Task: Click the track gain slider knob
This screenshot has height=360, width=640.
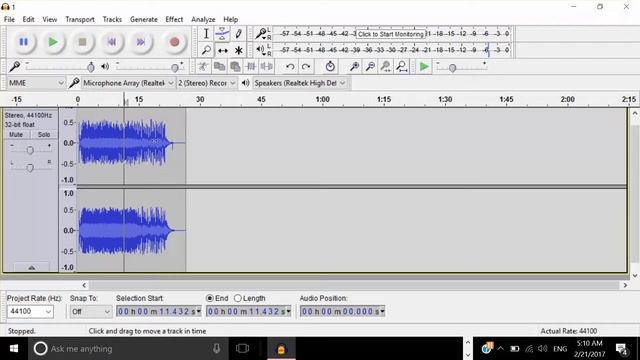Action: 30,151
